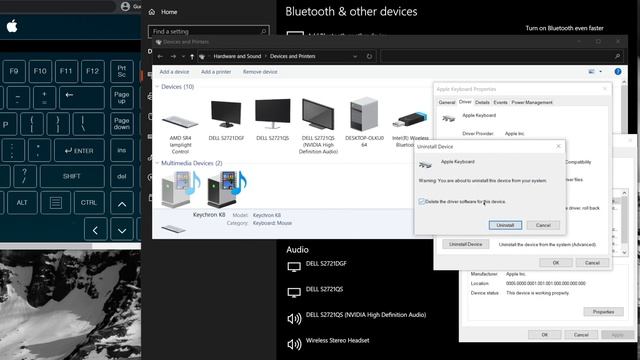Open the Home icon in Settings
This screenshot has height=360, width=640.
click(x=152, y=12)
